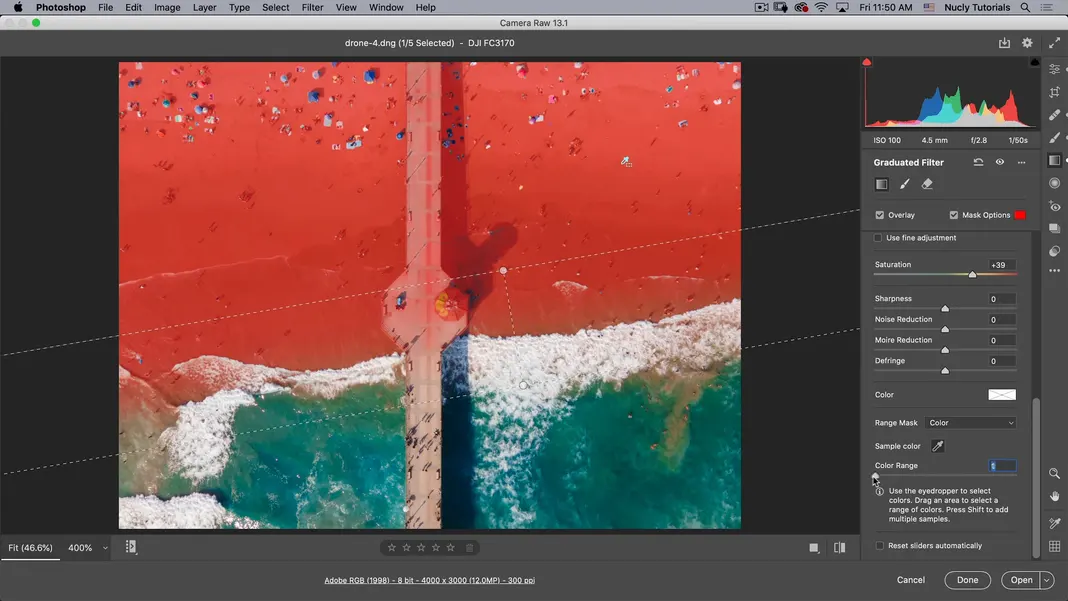Uncheck the Mask Options checkbox
Viewport: 1068px width, 601px height.
[954, 215]
